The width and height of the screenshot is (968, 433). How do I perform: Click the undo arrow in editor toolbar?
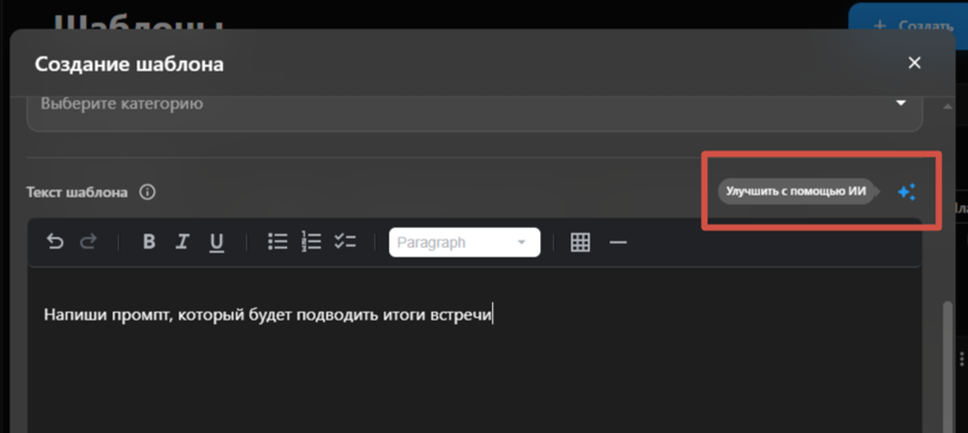click(55, 242)
